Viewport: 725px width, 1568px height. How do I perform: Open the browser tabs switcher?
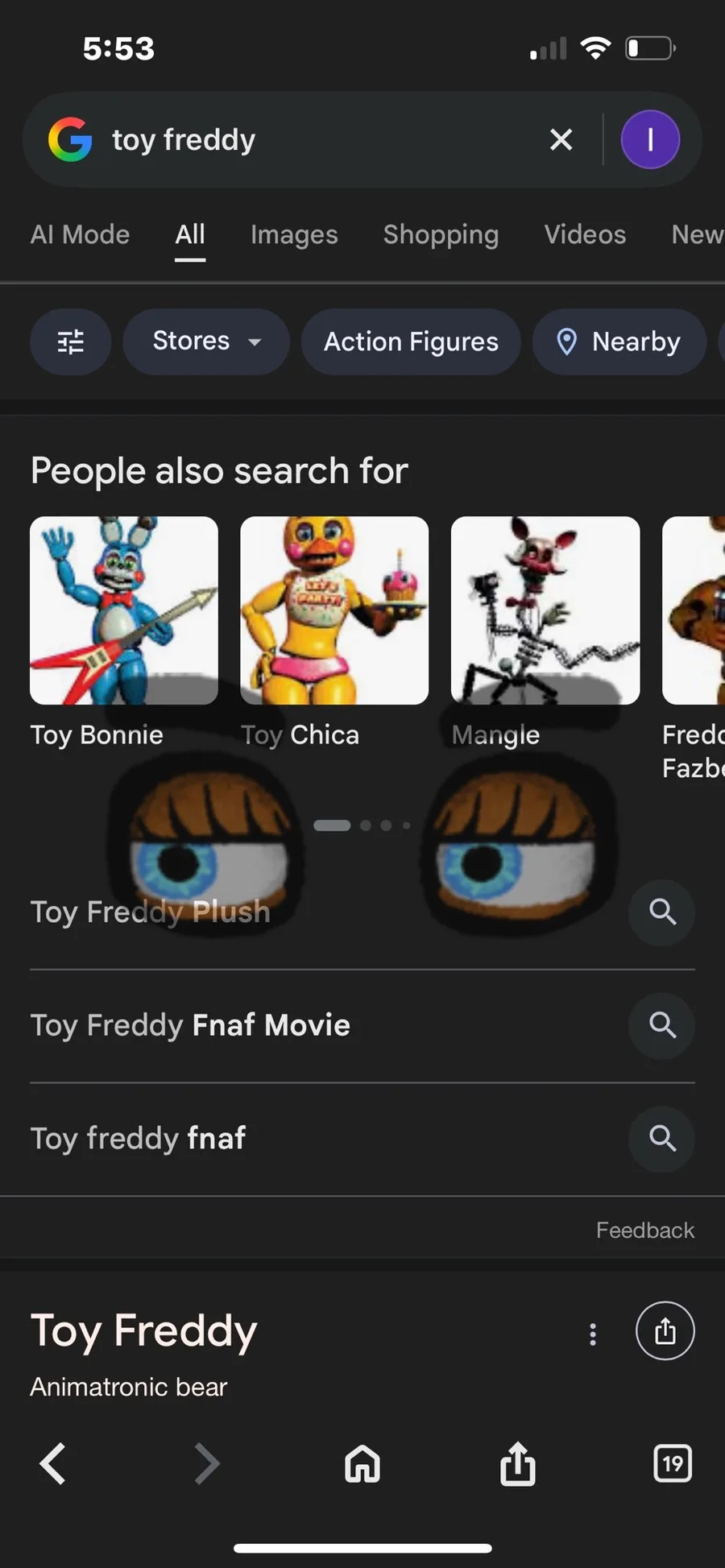pyautogui.click(x=673, y=1463)
